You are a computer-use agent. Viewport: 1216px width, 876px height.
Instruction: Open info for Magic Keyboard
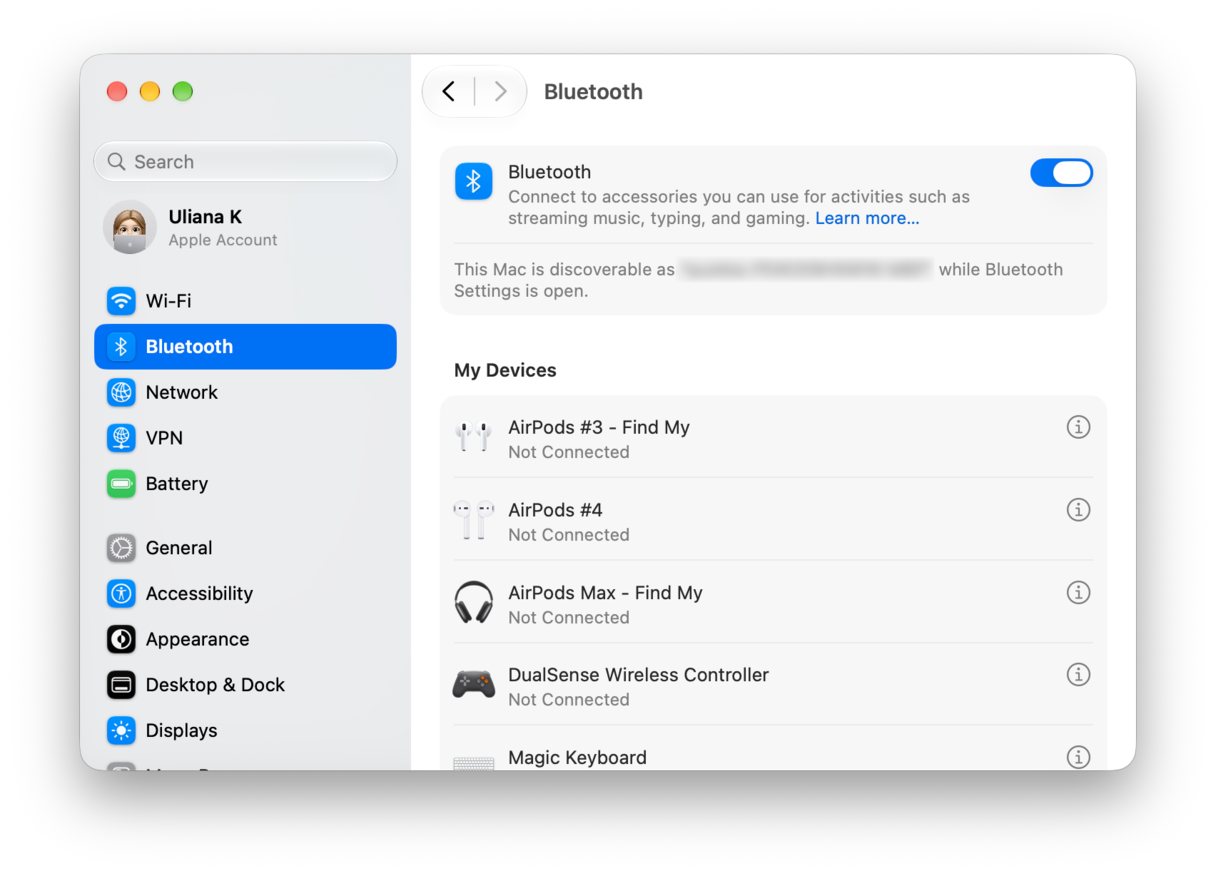point(1078,757)
